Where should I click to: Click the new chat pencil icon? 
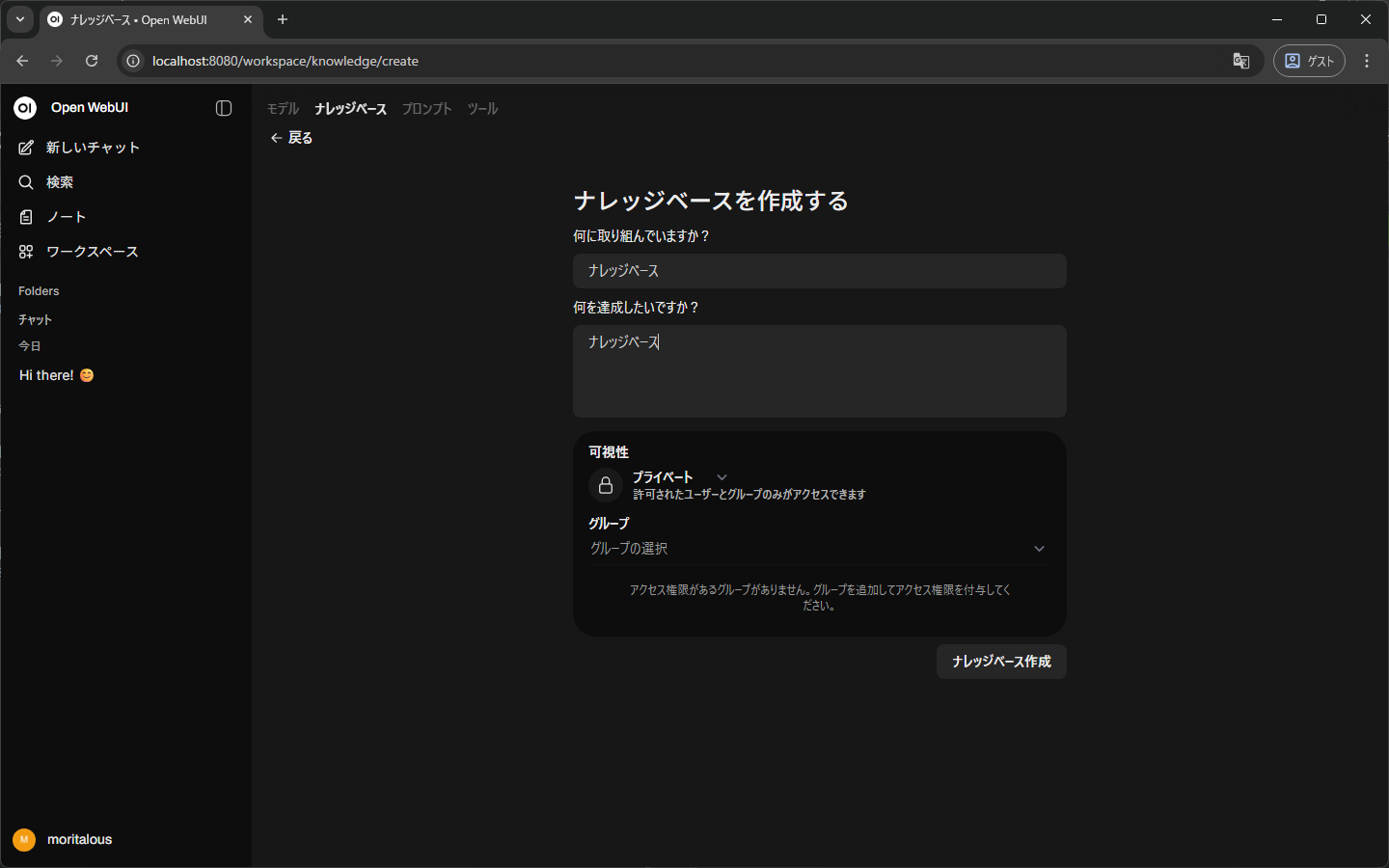coord(26,148)
